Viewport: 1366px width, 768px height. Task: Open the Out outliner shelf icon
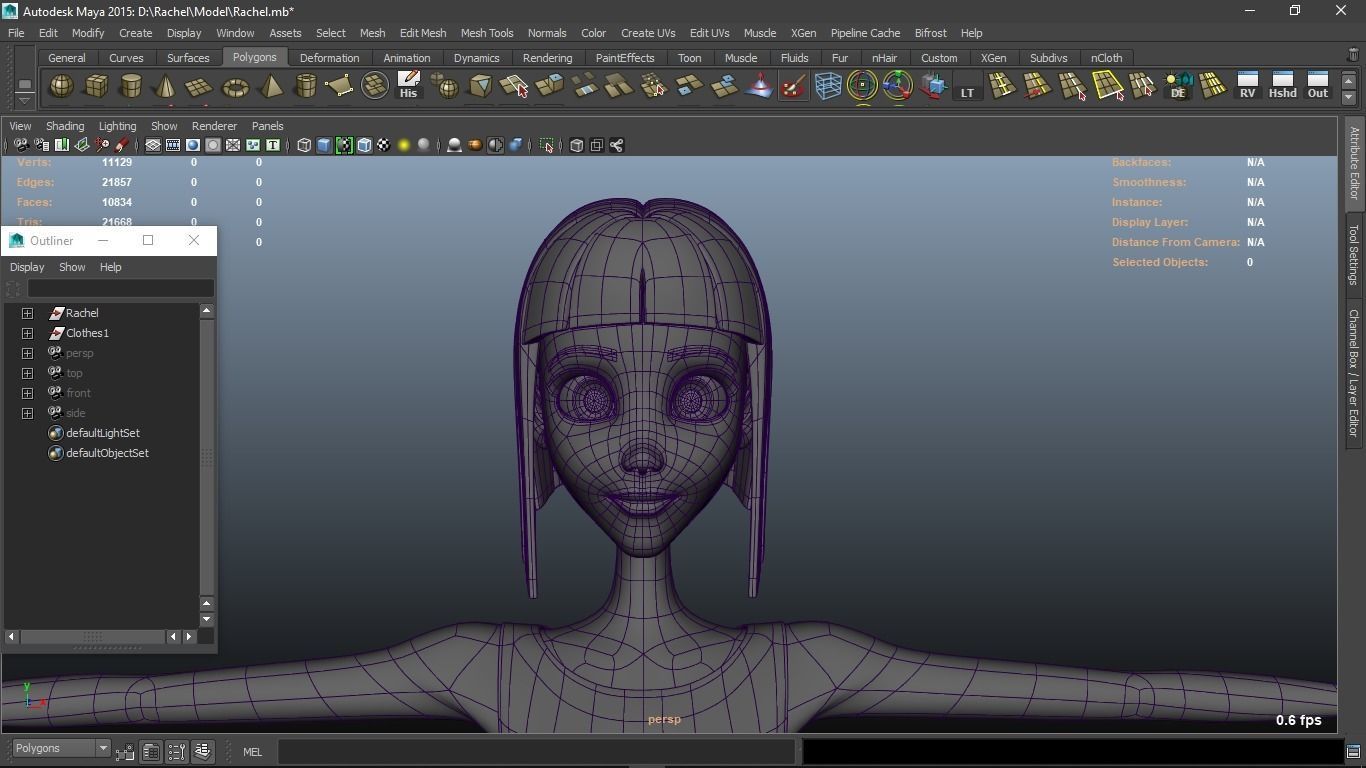click(1318, 86)
